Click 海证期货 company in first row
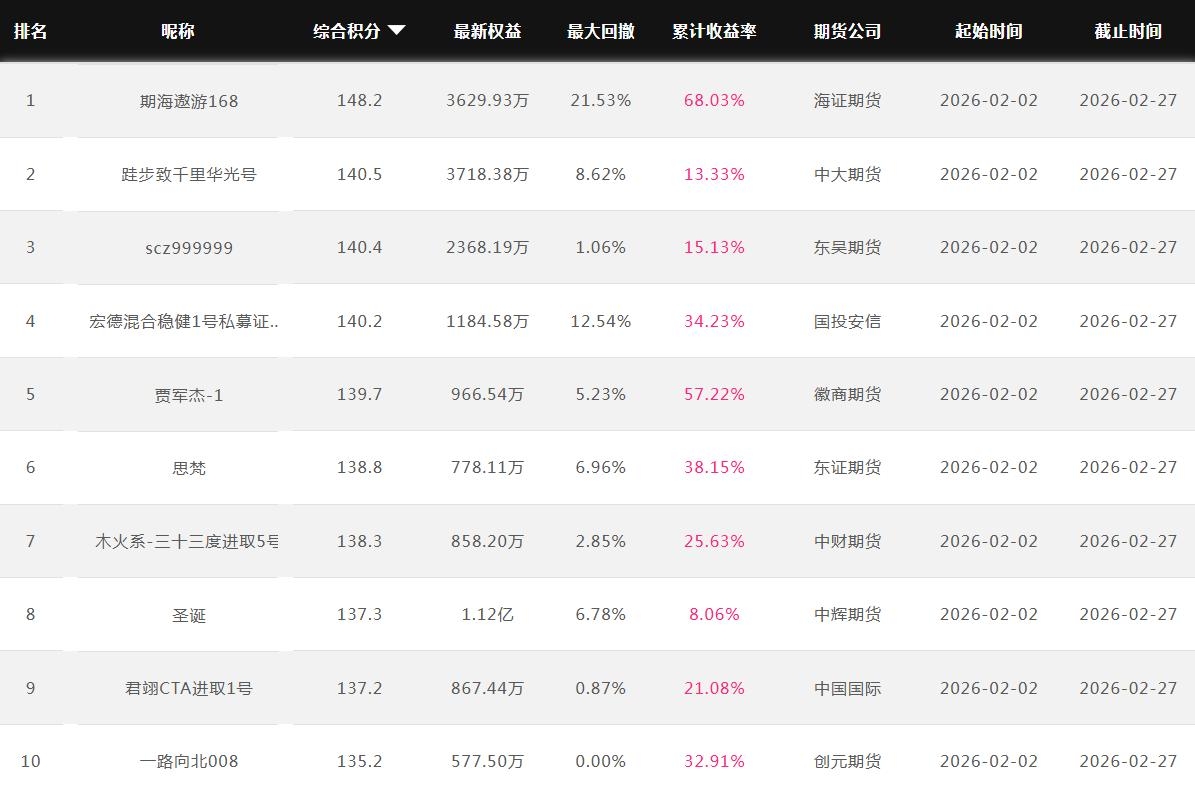The height and width of the screenshot is (791, 1195). (x=847, y=101)
